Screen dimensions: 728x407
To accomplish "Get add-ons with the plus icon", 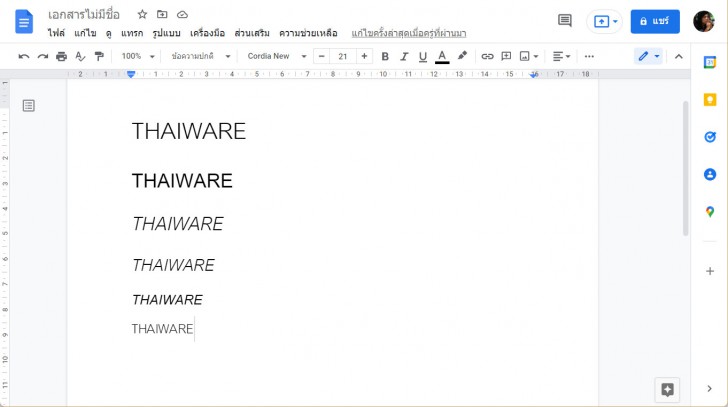I will (x=709, y=271).
